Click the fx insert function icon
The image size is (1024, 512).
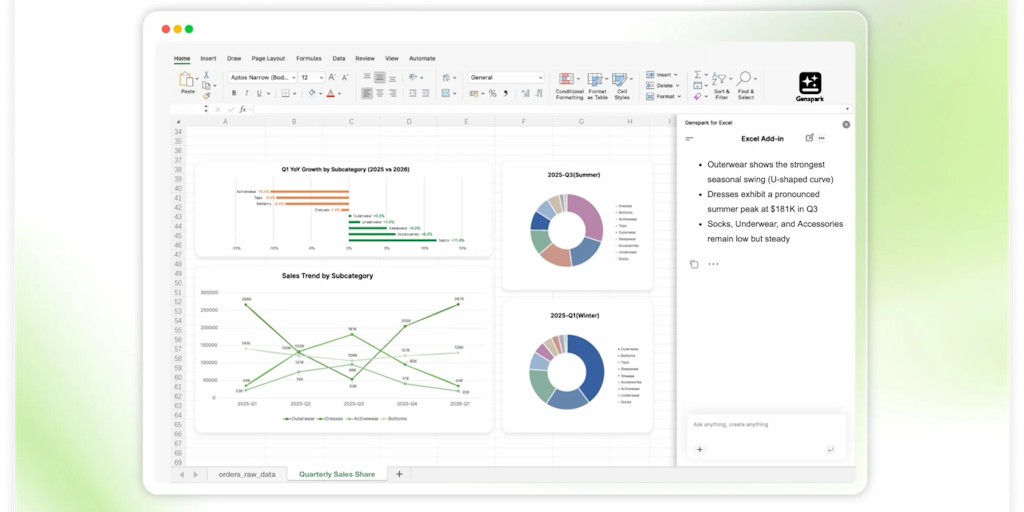point(242,109)
